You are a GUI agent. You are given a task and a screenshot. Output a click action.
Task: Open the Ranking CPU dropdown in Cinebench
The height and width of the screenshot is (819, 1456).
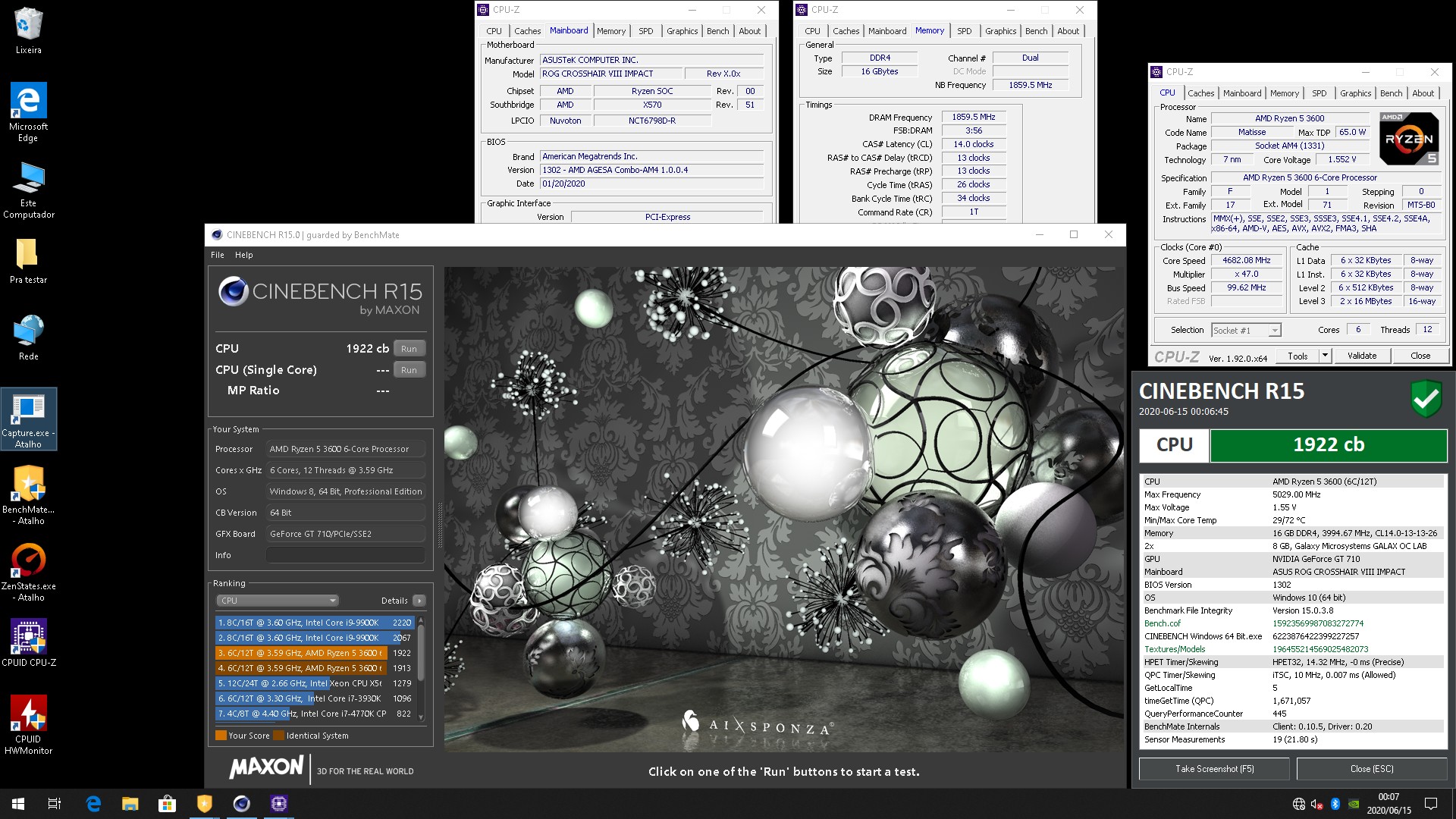[x=278, y=601]
